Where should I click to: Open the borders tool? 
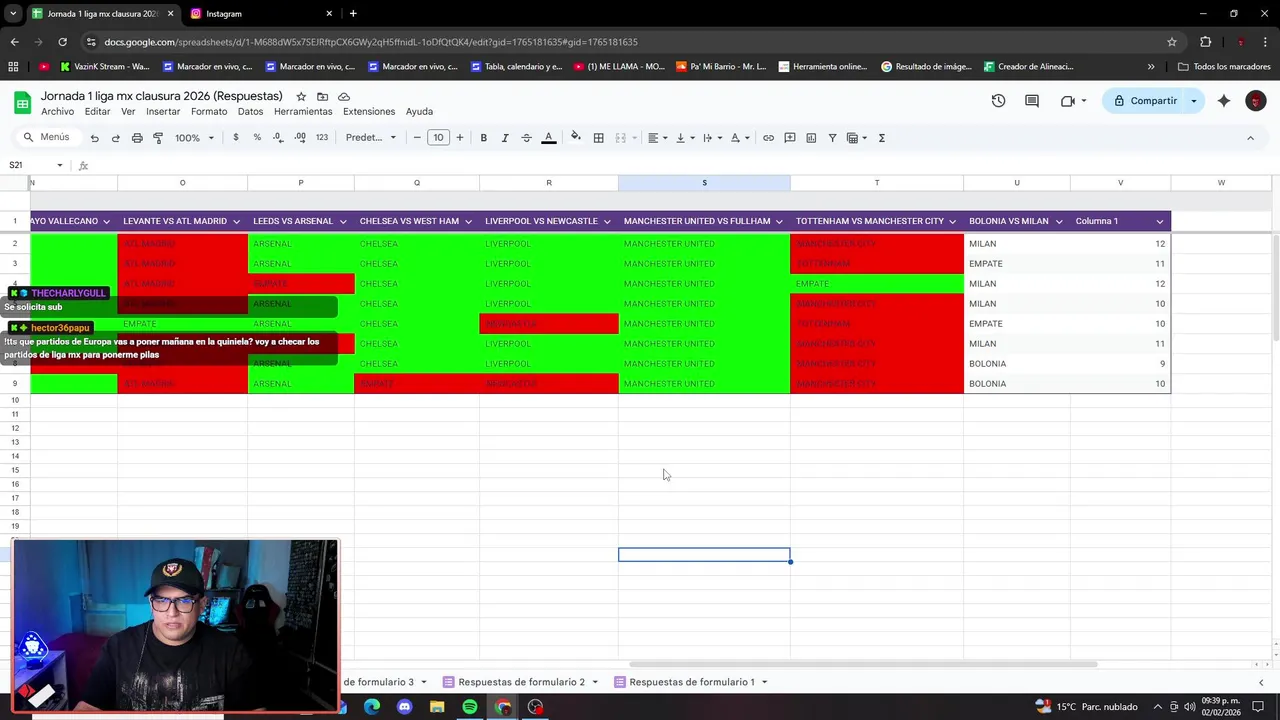pyautogui.click(x=598, y=138)
